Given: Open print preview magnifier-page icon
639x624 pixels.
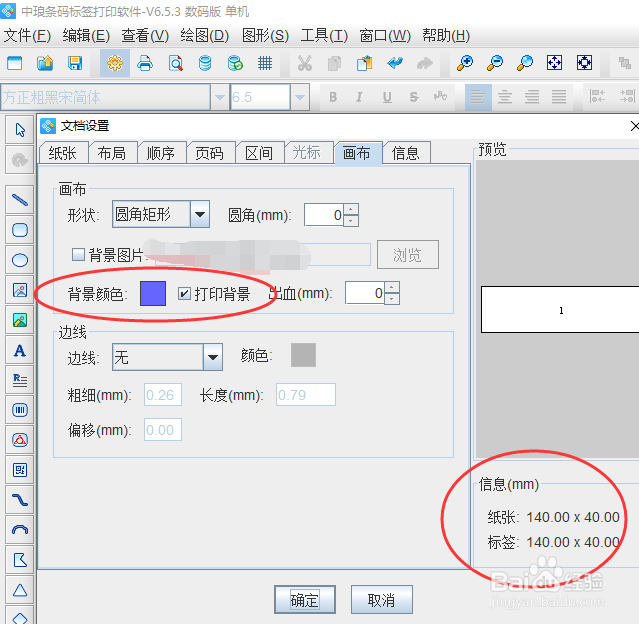Looking at the screenshot, I should pyautogui.click(x=175, y=63).
